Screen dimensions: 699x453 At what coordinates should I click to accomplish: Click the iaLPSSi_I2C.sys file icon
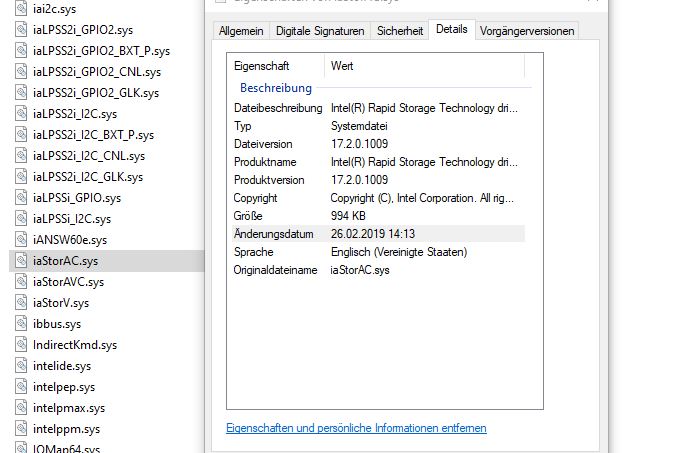21,218
